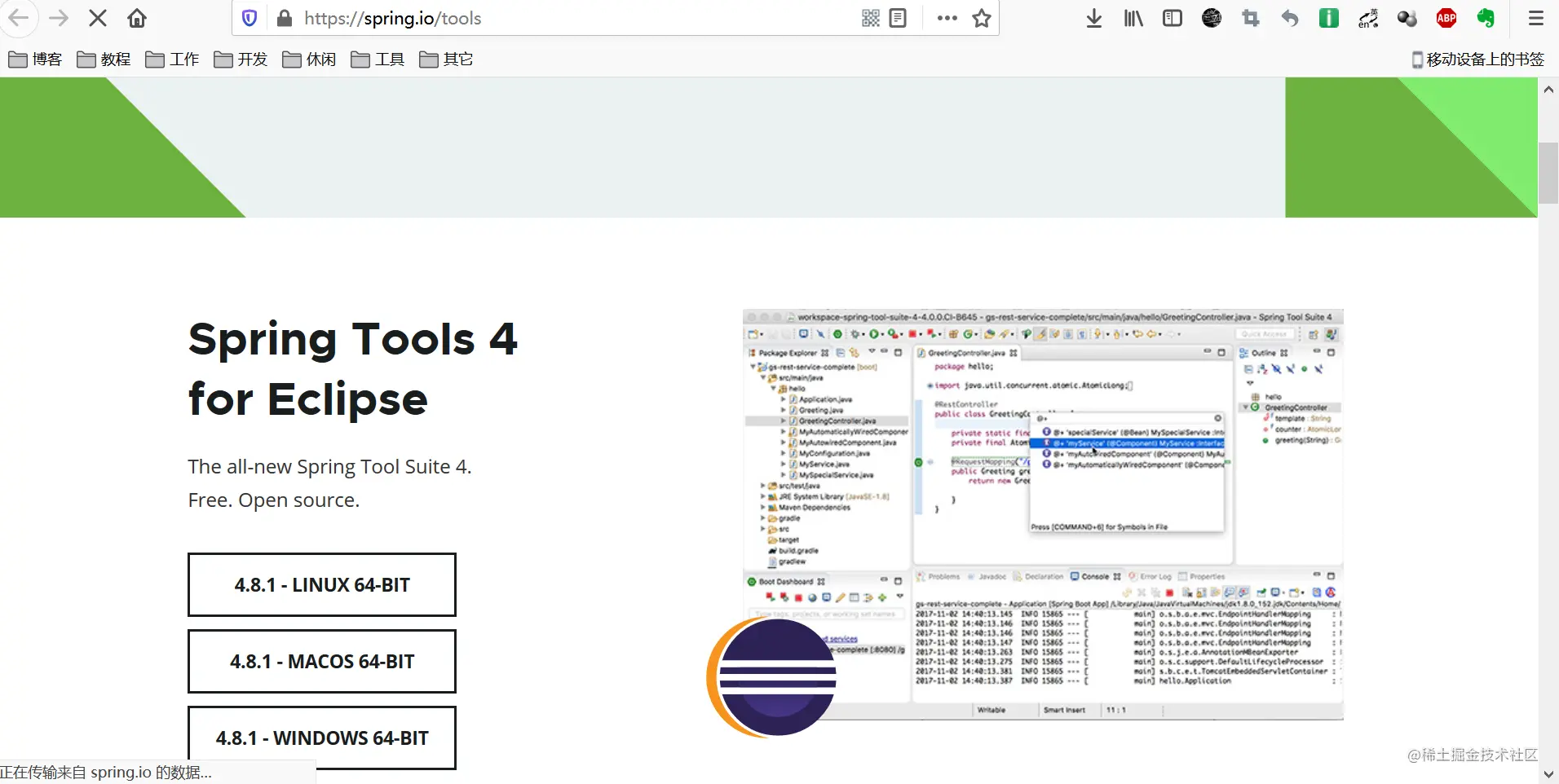Click the crop screenshot extension icon
The width and height of the screenshot is (1559, 784).
pos(1251,18)
